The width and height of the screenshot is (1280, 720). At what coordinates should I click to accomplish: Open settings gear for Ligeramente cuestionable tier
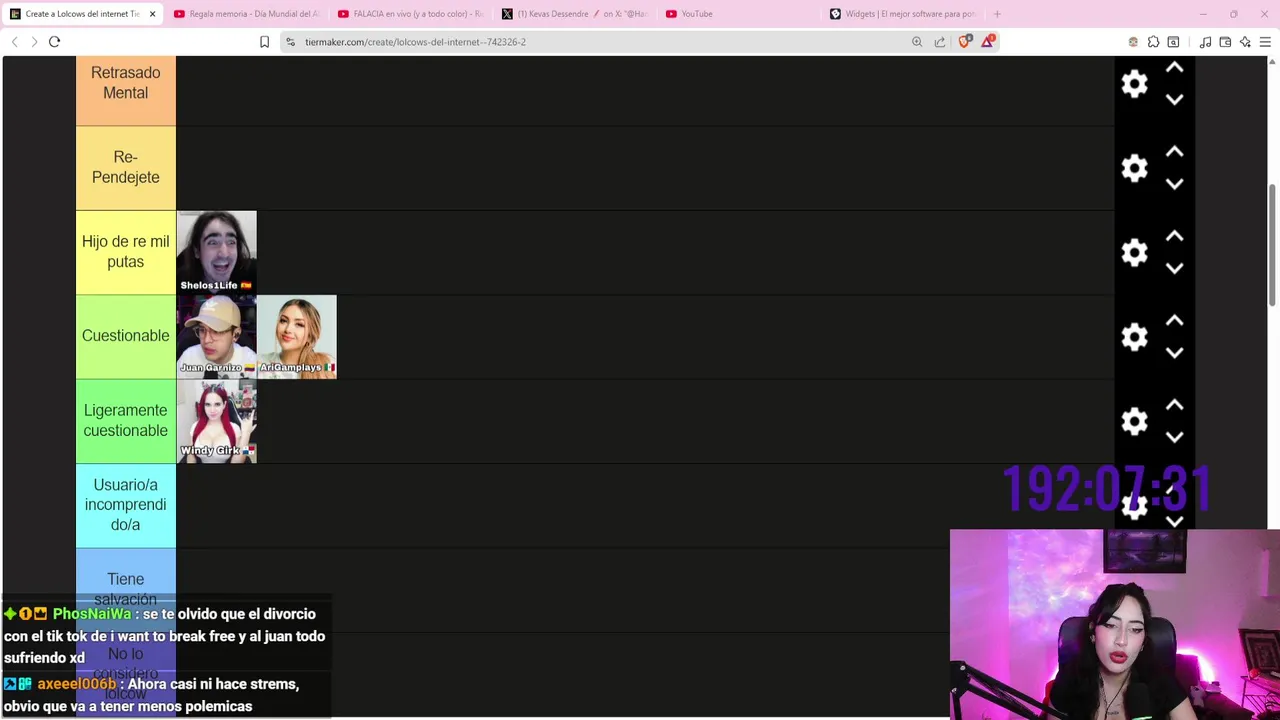tap(1134, 421)
